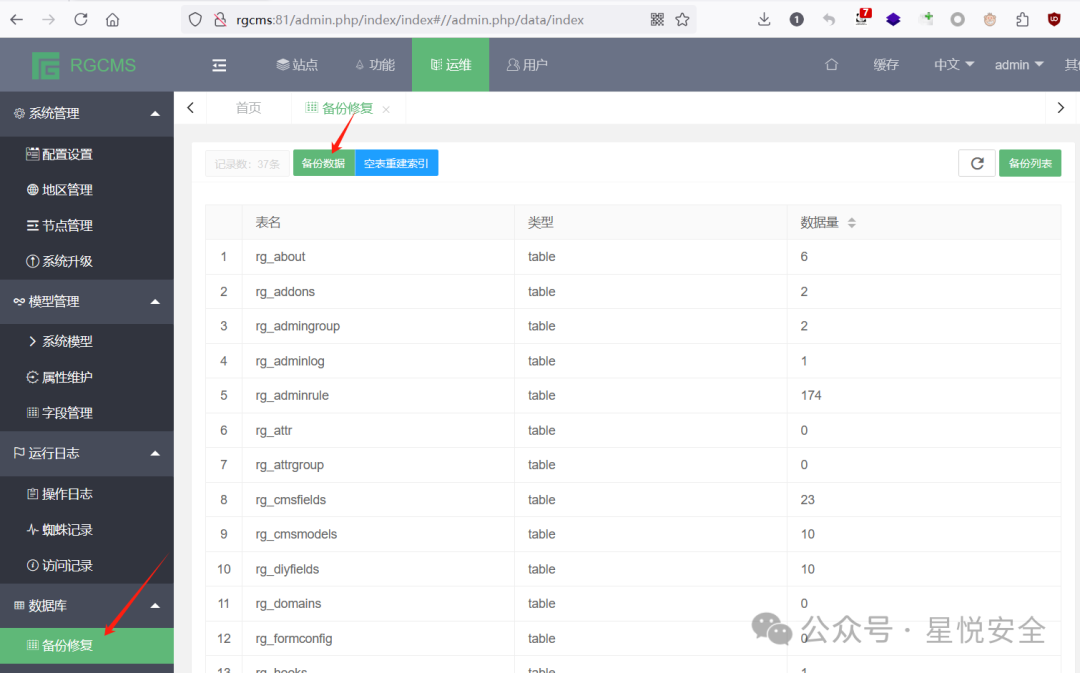Image resolution: width=1080 pixels, height=673 pixels.
Task: Open 操作日志 in the sidebar
Action: (x=87, y=494)
